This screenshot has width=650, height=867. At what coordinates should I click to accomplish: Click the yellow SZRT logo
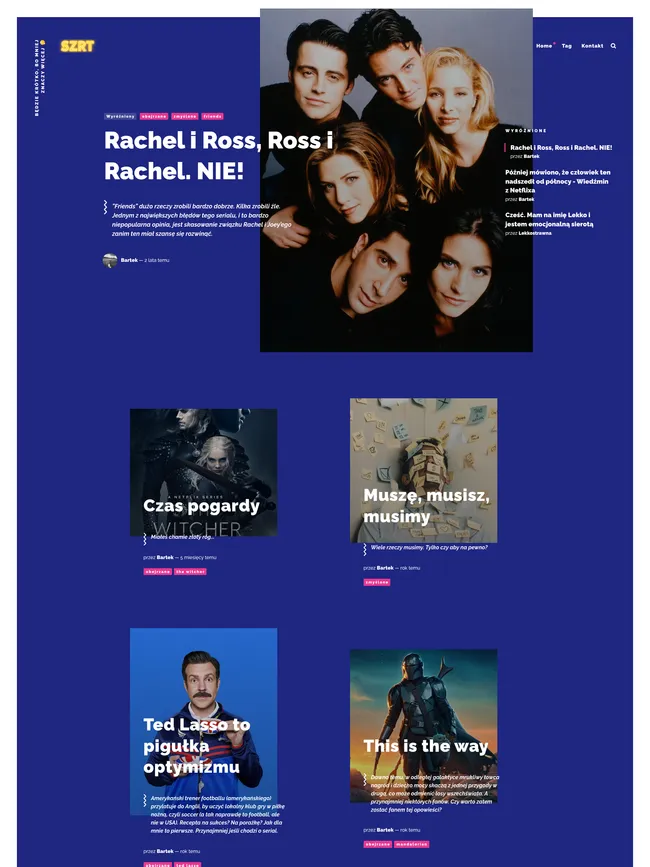[77, 46]
